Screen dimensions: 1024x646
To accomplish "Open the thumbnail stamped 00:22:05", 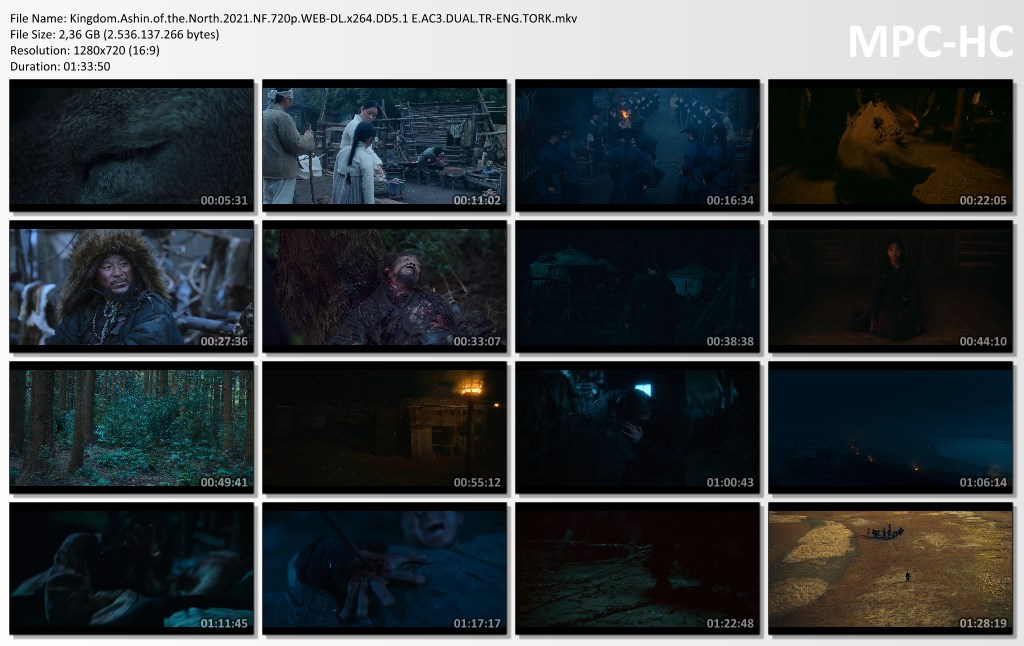I will pyautogui.click(x=891, y=146).
